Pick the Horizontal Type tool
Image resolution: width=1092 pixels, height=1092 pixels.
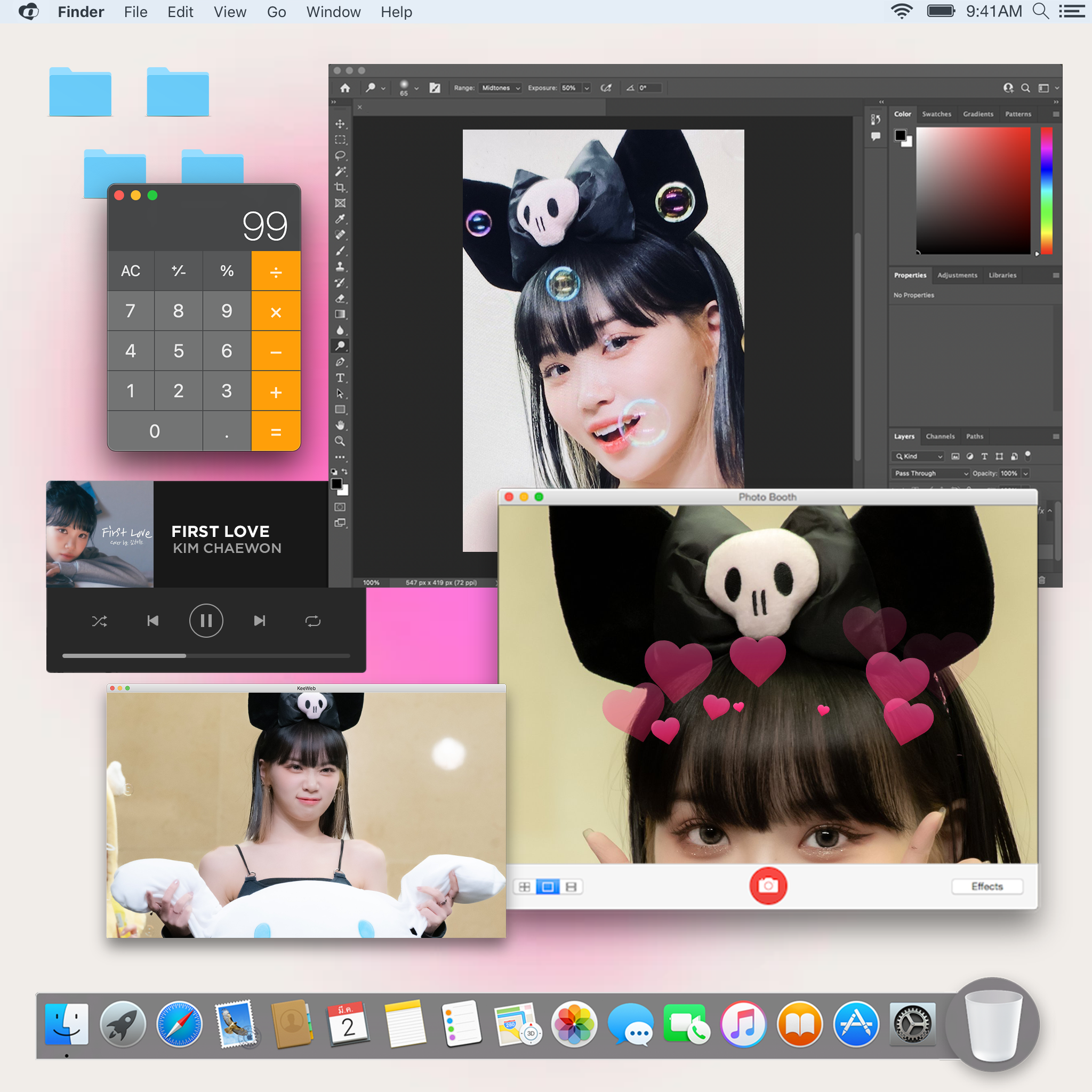point(340,378)
